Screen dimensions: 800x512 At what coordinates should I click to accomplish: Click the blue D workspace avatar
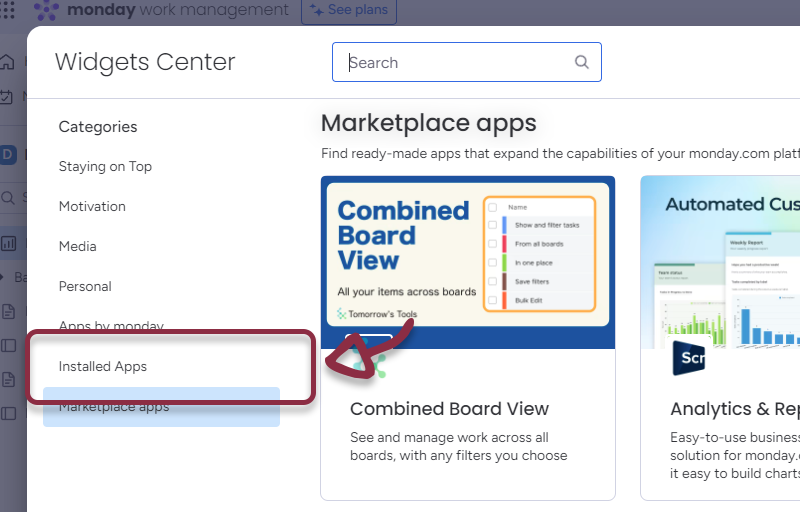pyautogui.click(x=8, y=154)
